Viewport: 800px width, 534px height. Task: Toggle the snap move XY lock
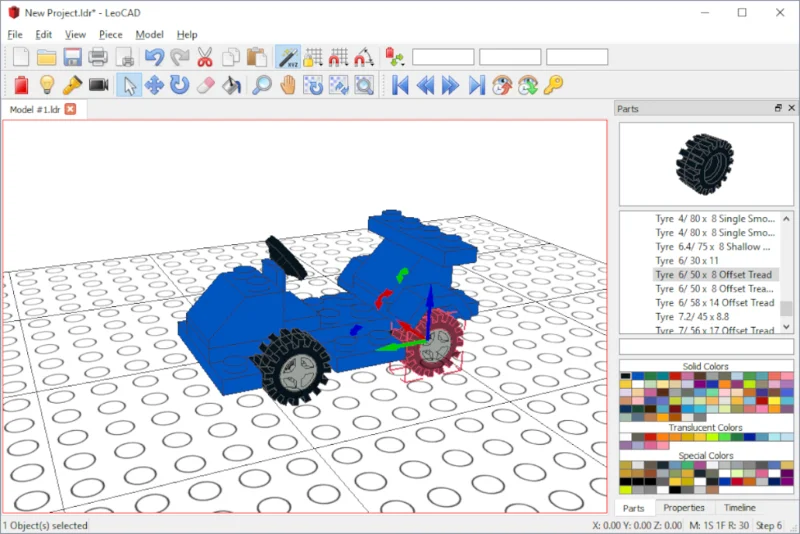tap(313, 57)
